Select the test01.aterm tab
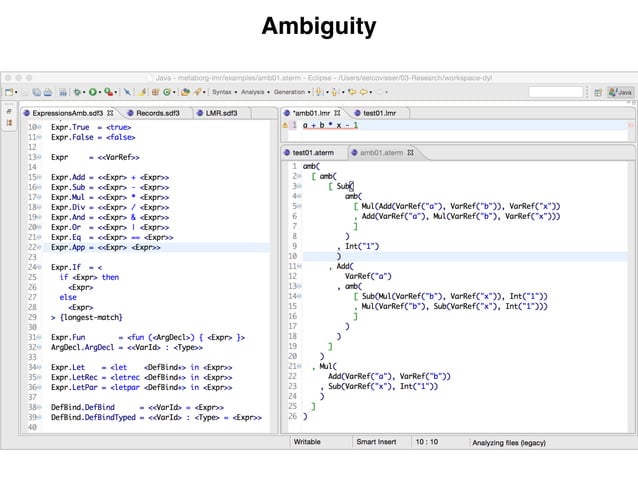The width and height of the screenshot is (638, 479). [313, 153]
